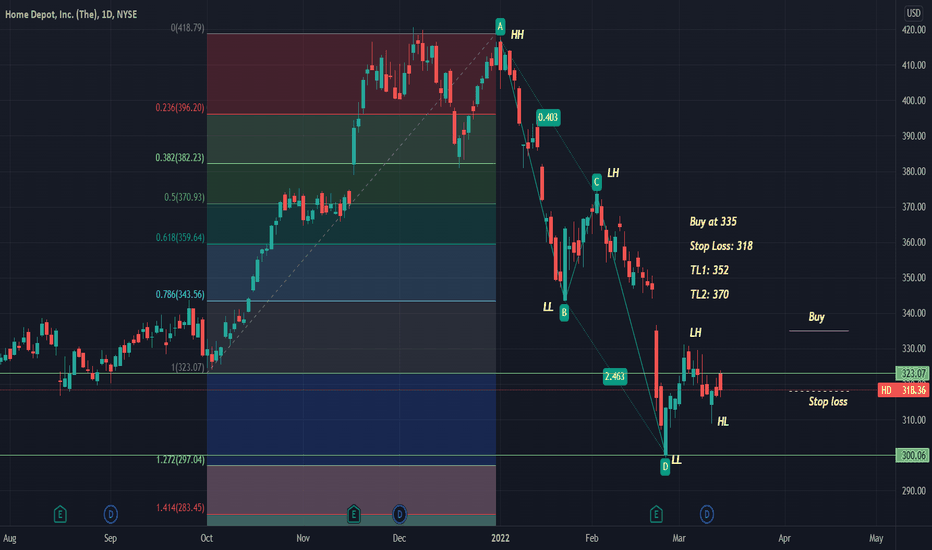This screenshot has width=932, height=550.
Task: Click the LL label beside point D
Action: (x=676, y=460)
